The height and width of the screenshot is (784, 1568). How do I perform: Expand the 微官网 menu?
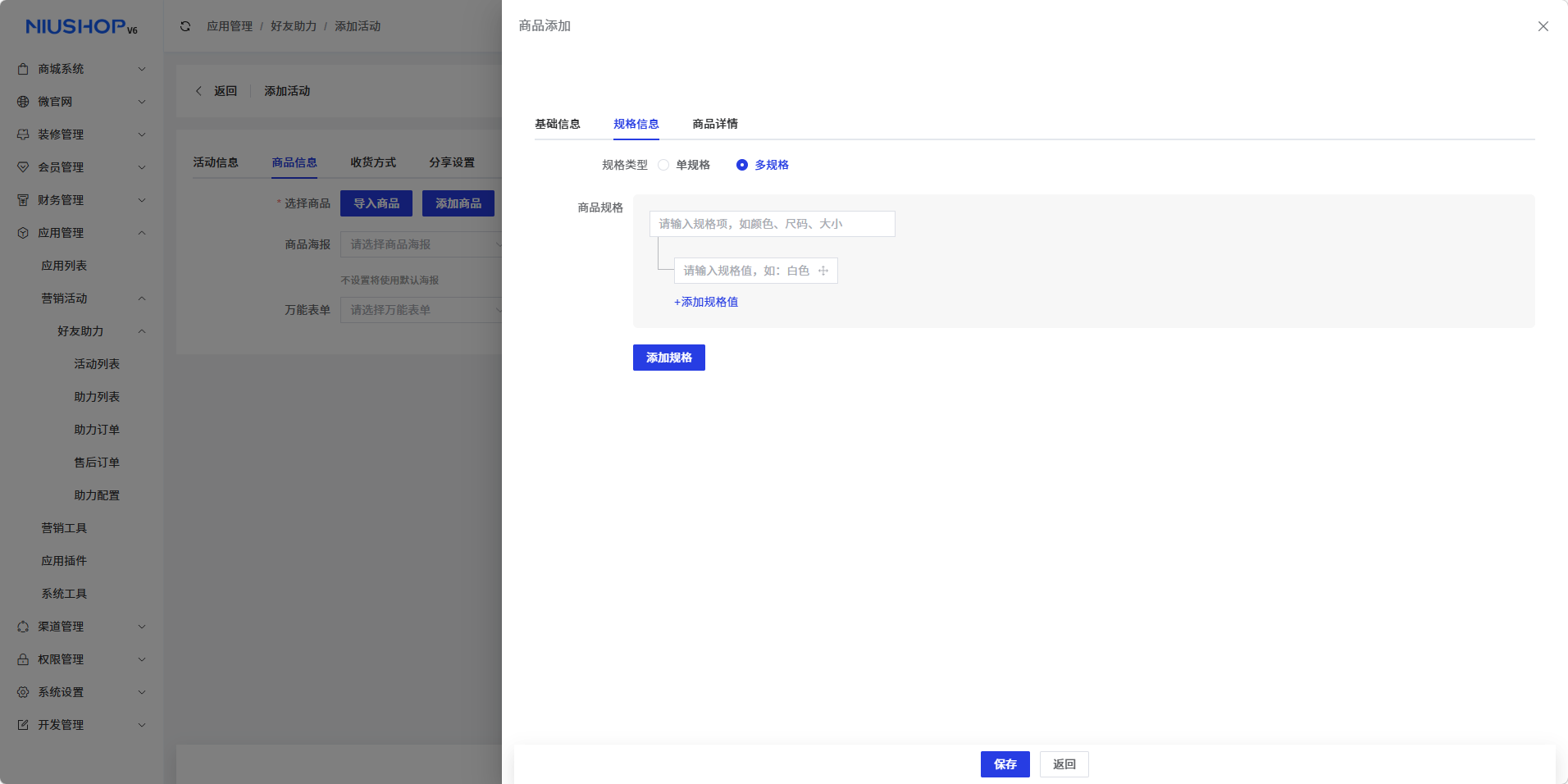click(x=142, y=102)
